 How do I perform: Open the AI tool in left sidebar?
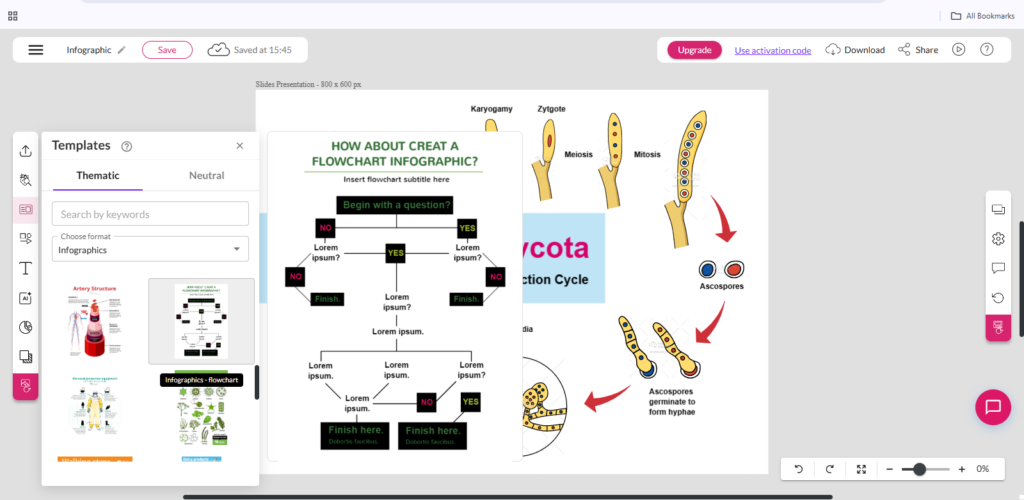coord(25,298)
